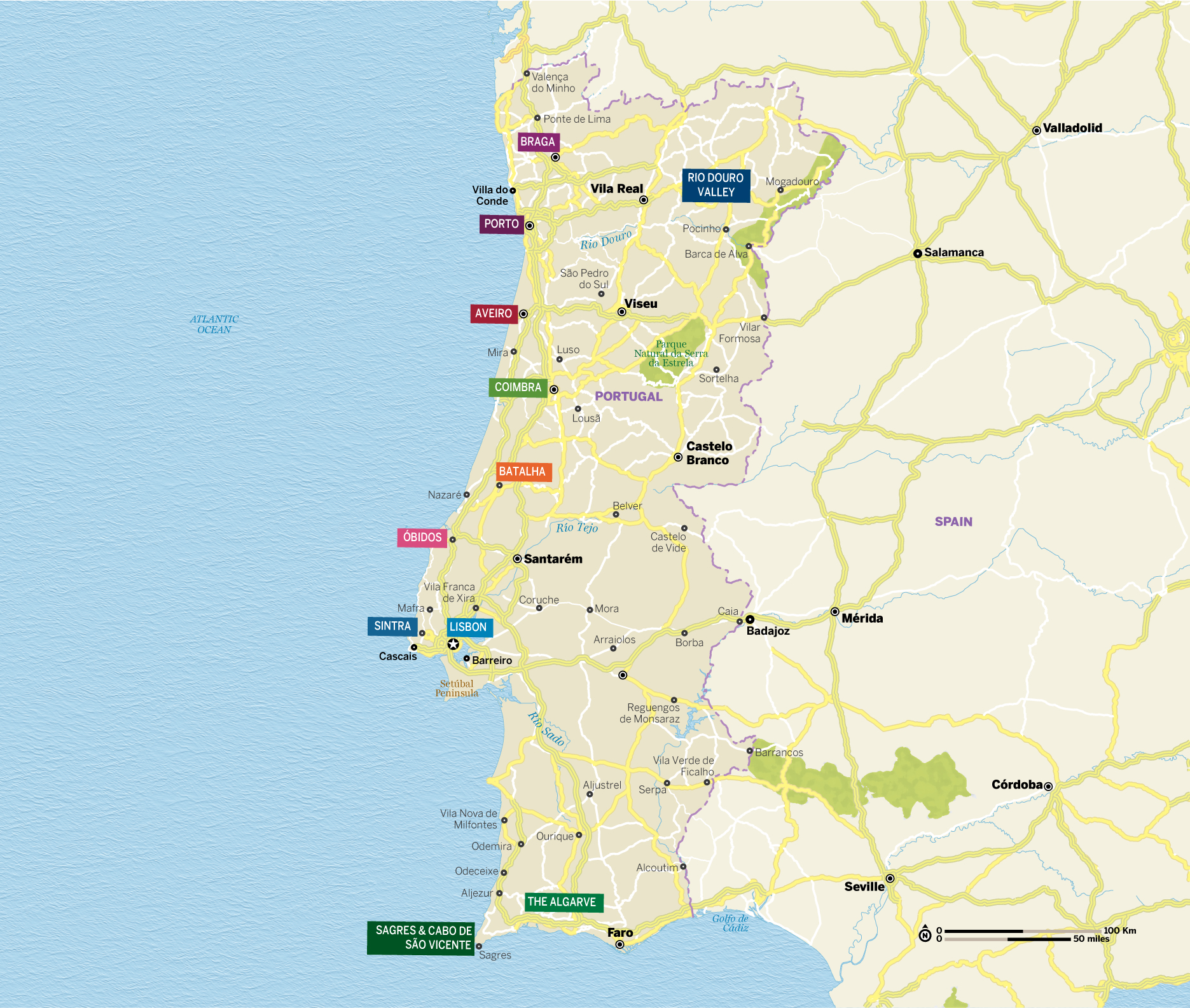Viewport: 1190px width, 1008px height.
Task: Select the Ponte de Lima dot
Action: click(x=537, y=118)
